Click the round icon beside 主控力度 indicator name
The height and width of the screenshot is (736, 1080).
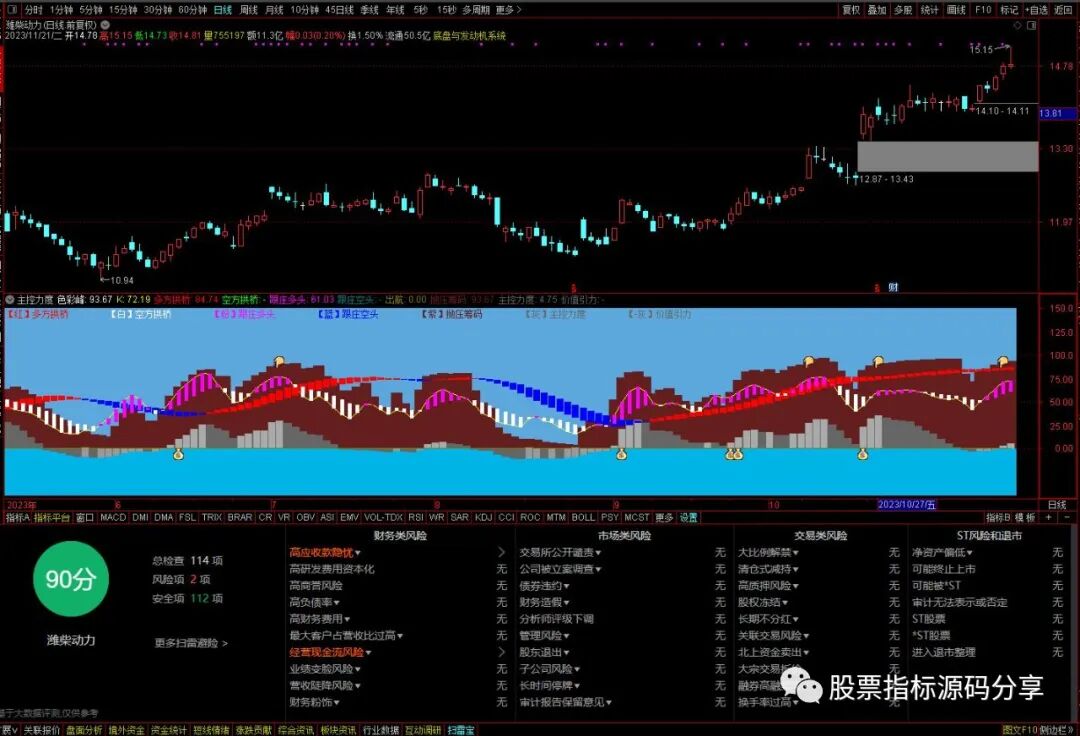[x=10, y=299]
